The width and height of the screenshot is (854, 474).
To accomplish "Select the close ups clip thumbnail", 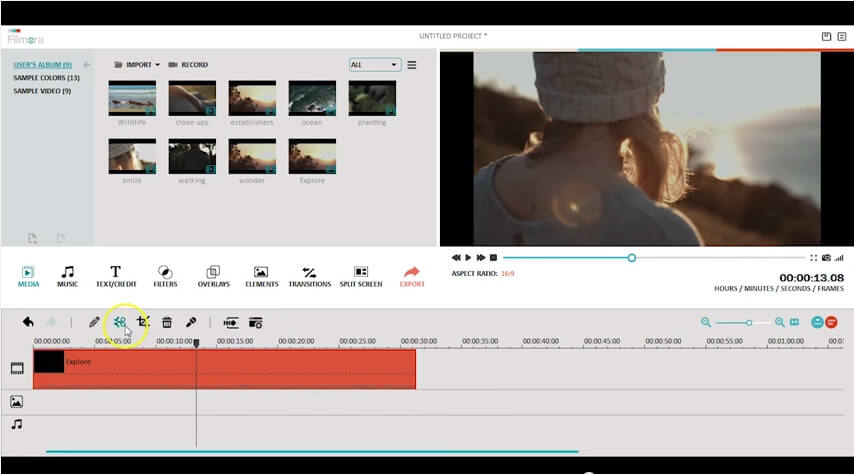I will [192, 98].
